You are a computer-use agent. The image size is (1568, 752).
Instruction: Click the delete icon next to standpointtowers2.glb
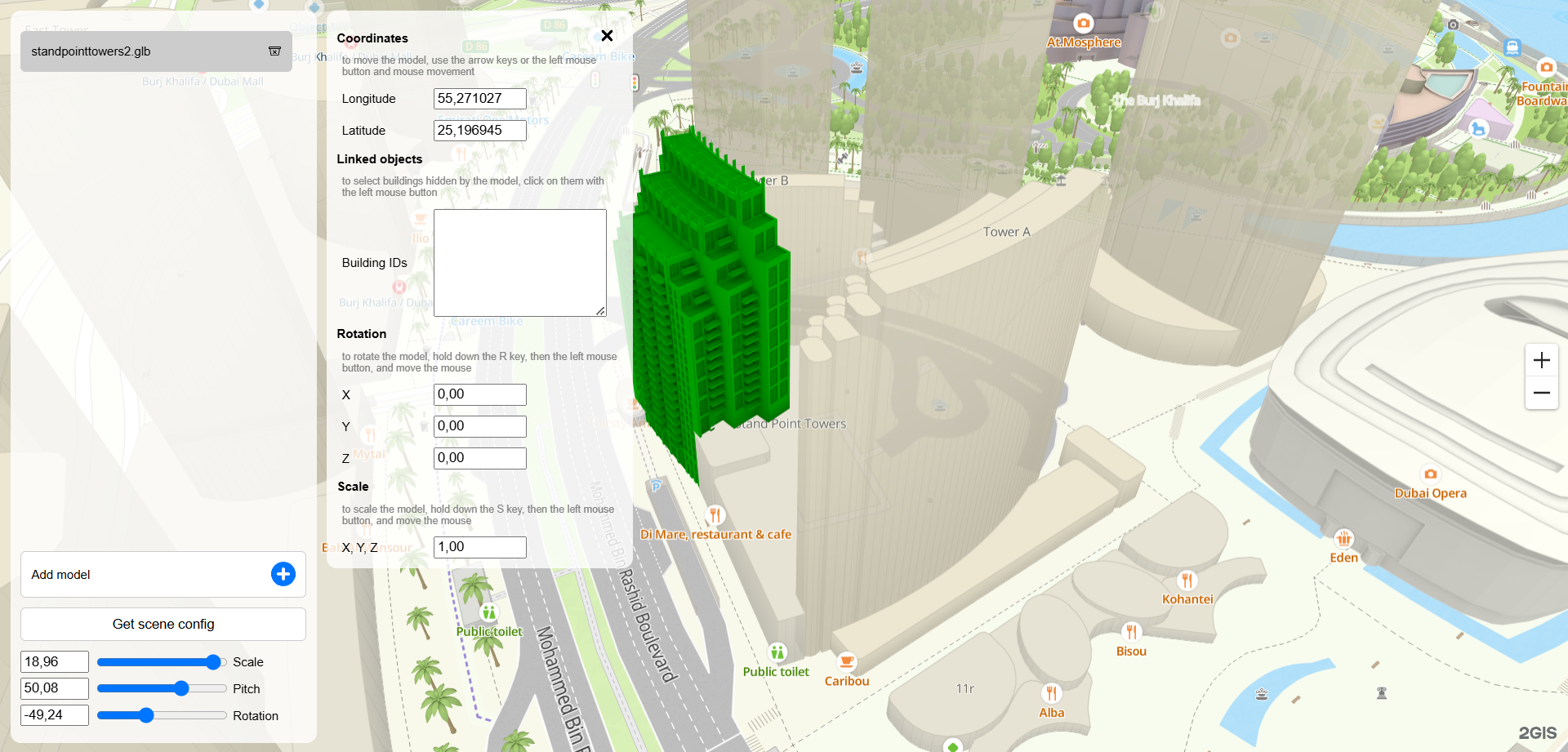(274, 51)
